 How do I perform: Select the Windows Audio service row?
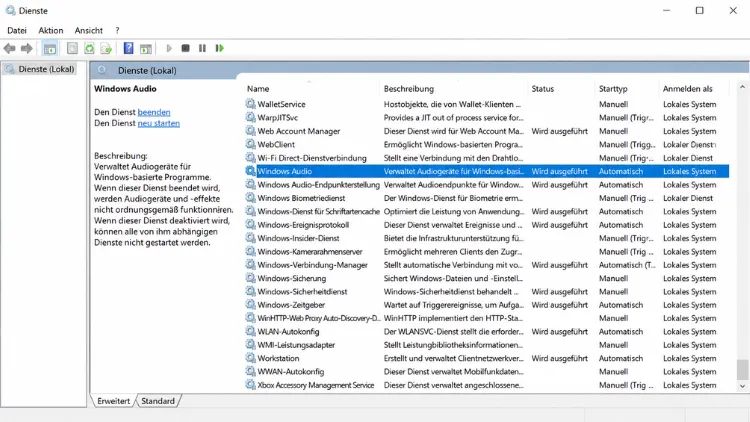point(487,171)
